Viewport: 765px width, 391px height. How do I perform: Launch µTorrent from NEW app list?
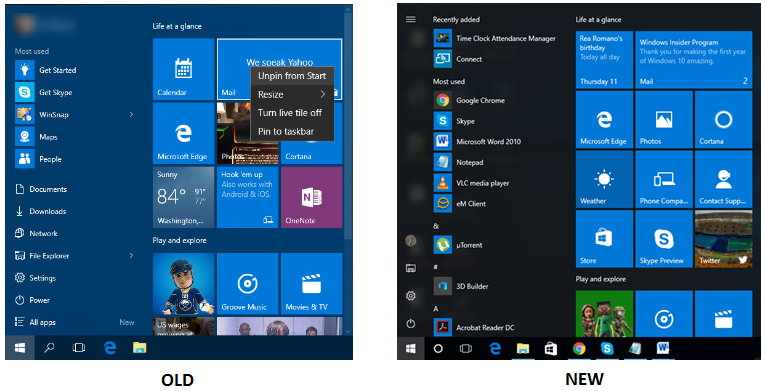pos(458,245)
